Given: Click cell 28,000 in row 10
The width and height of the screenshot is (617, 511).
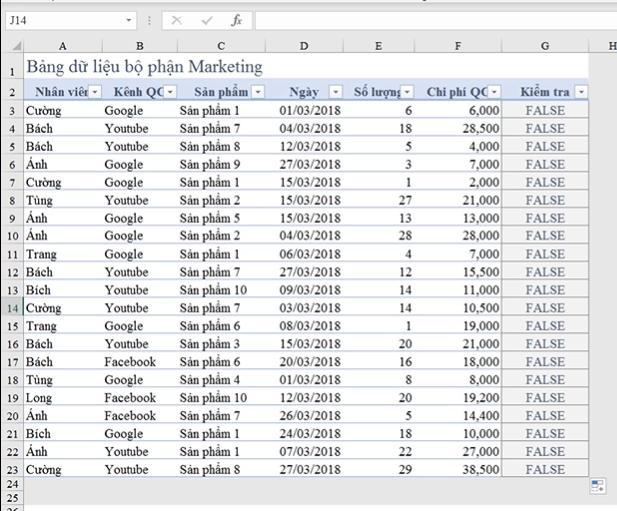Looking at the screenshot, I should pyautogui.click(x=458, y=236).
